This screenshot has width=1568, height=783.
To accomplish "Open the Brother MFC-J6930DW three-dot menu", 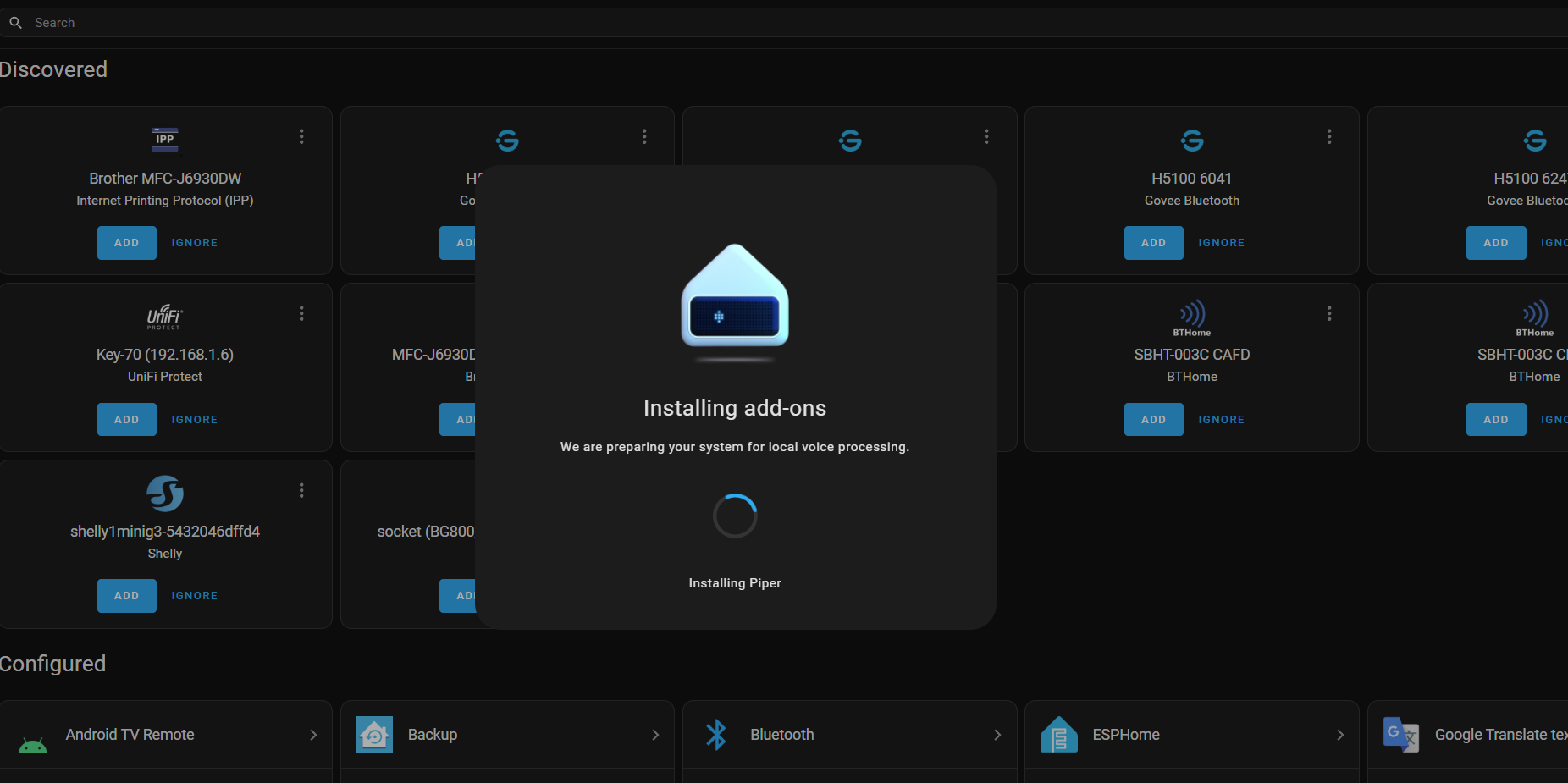I will [301, 137].
